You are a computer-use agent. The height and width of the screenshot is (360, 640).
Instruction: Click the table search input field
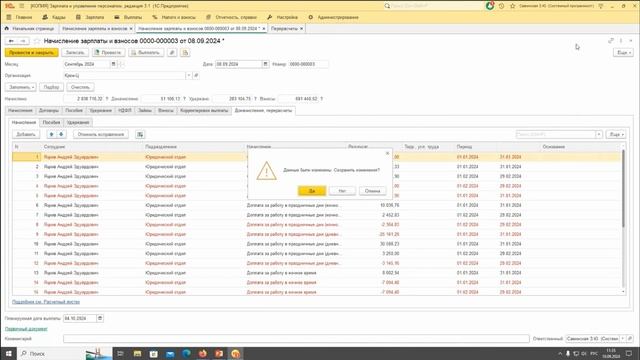pos(556,134)
